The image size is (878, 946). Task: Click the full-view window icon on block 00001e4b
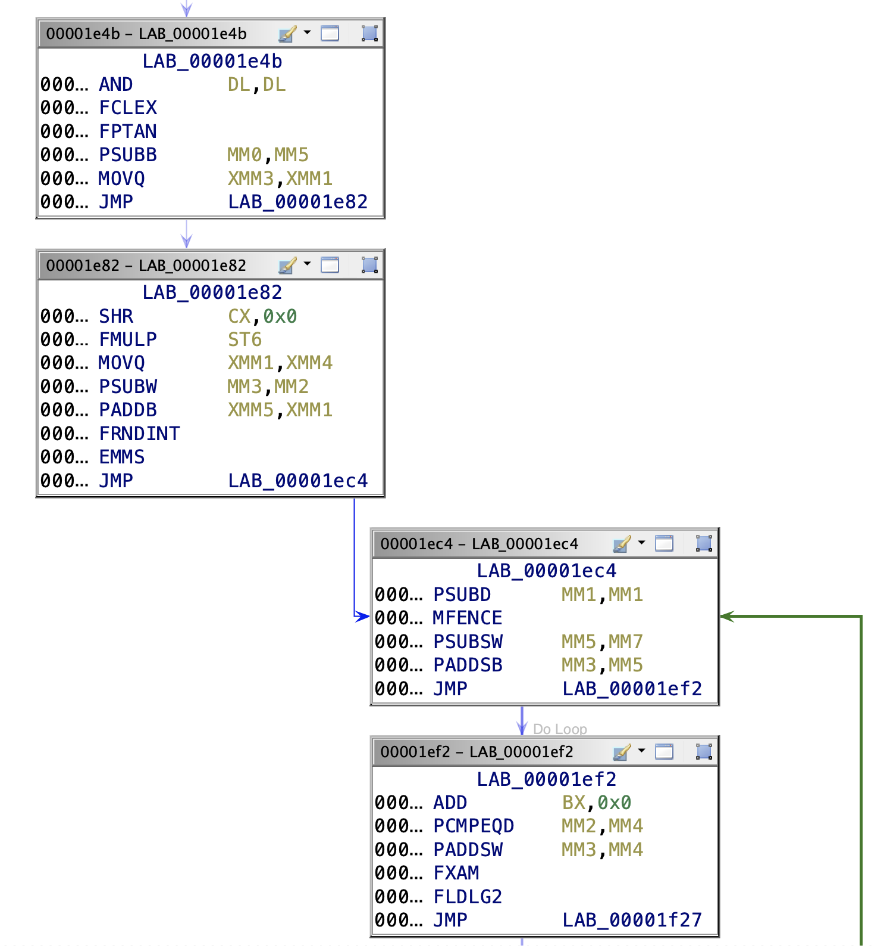330,34
